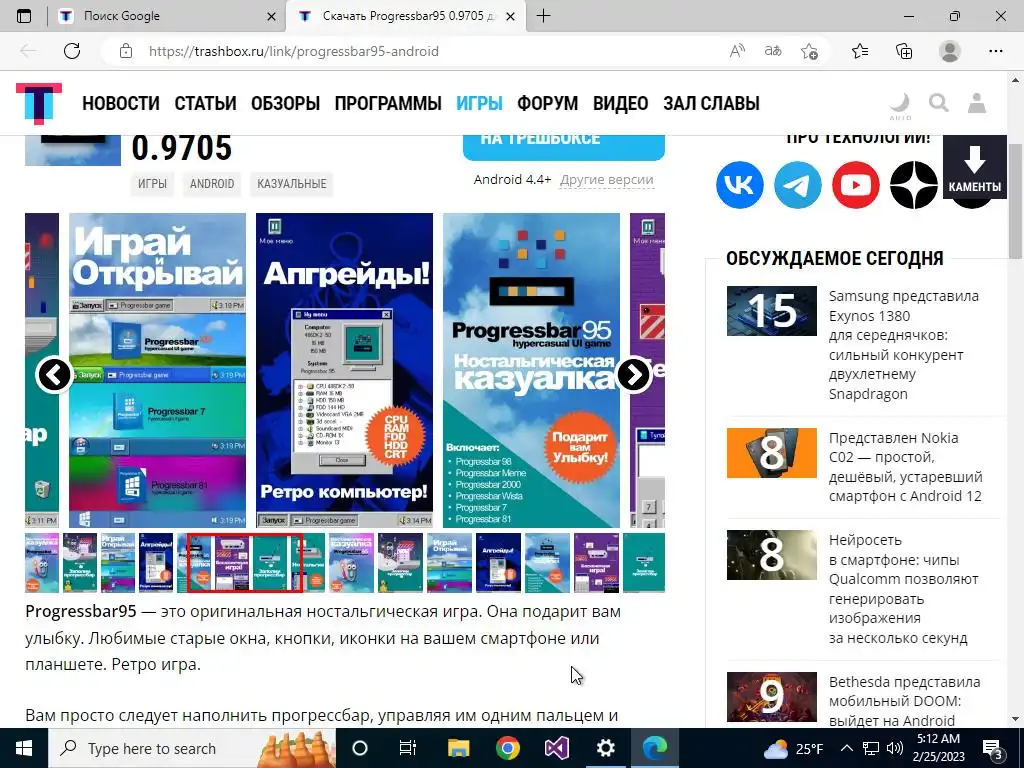The width and height of the screenshot is (1024, 768).
Task: Open Нейросеть в смартфоне Qualcomm article
Action: [903, 589]
